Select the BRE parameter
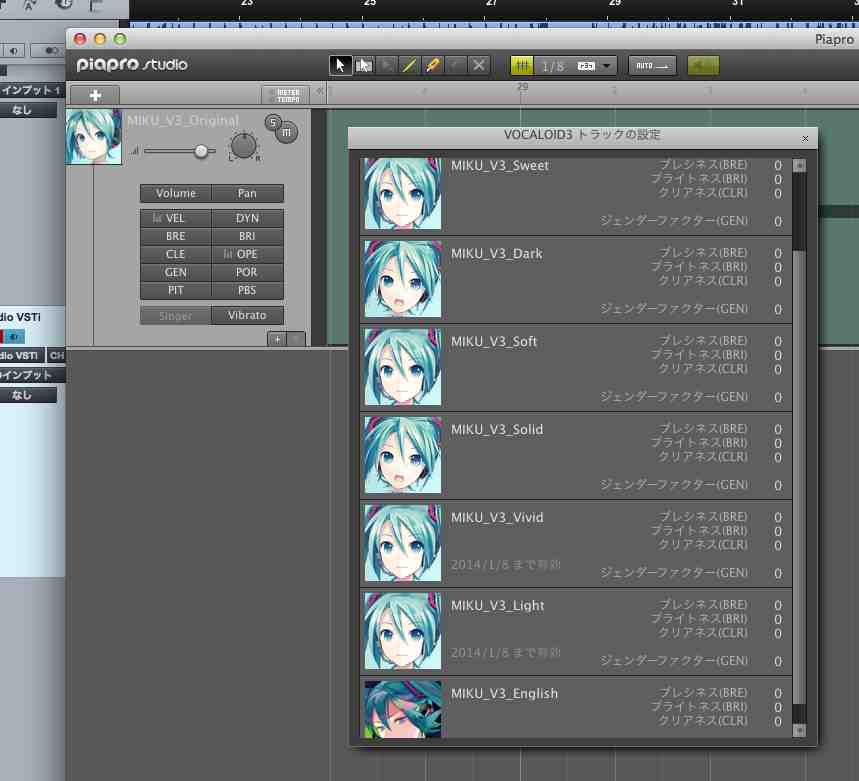Image resolution: width=859 pixels, height=781 pixels. [176, 236]
